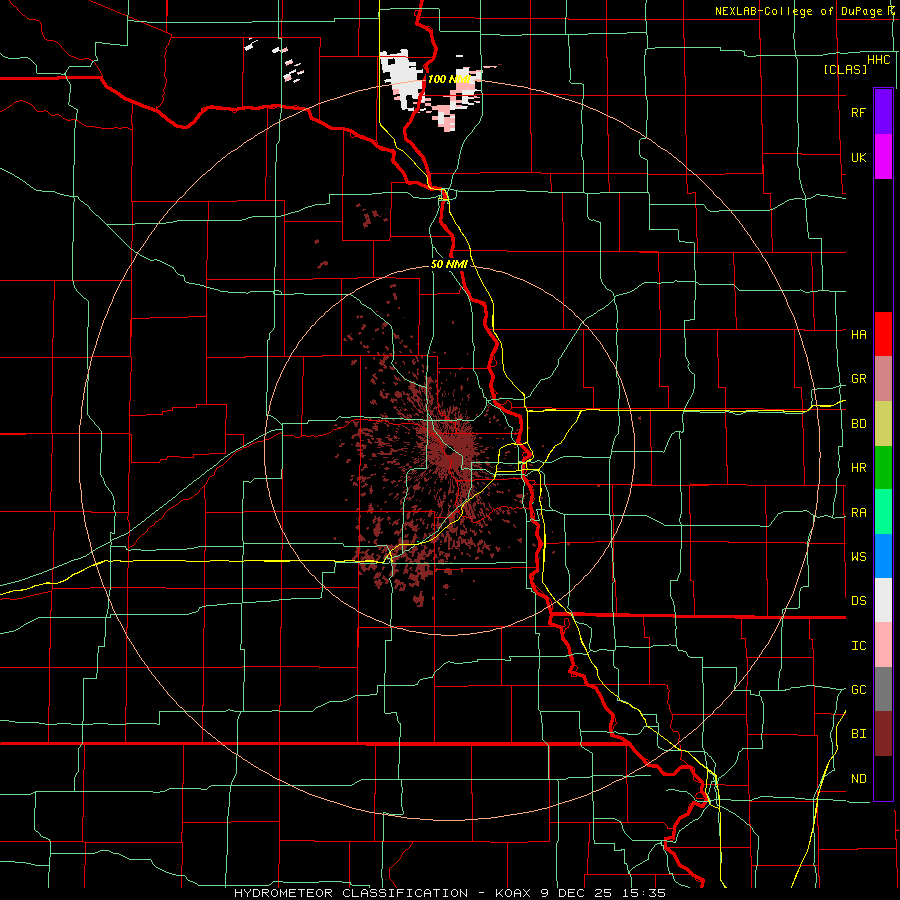Click the UK legend label
The height and width of the screenshot is (900, 900).
[858, 158]
